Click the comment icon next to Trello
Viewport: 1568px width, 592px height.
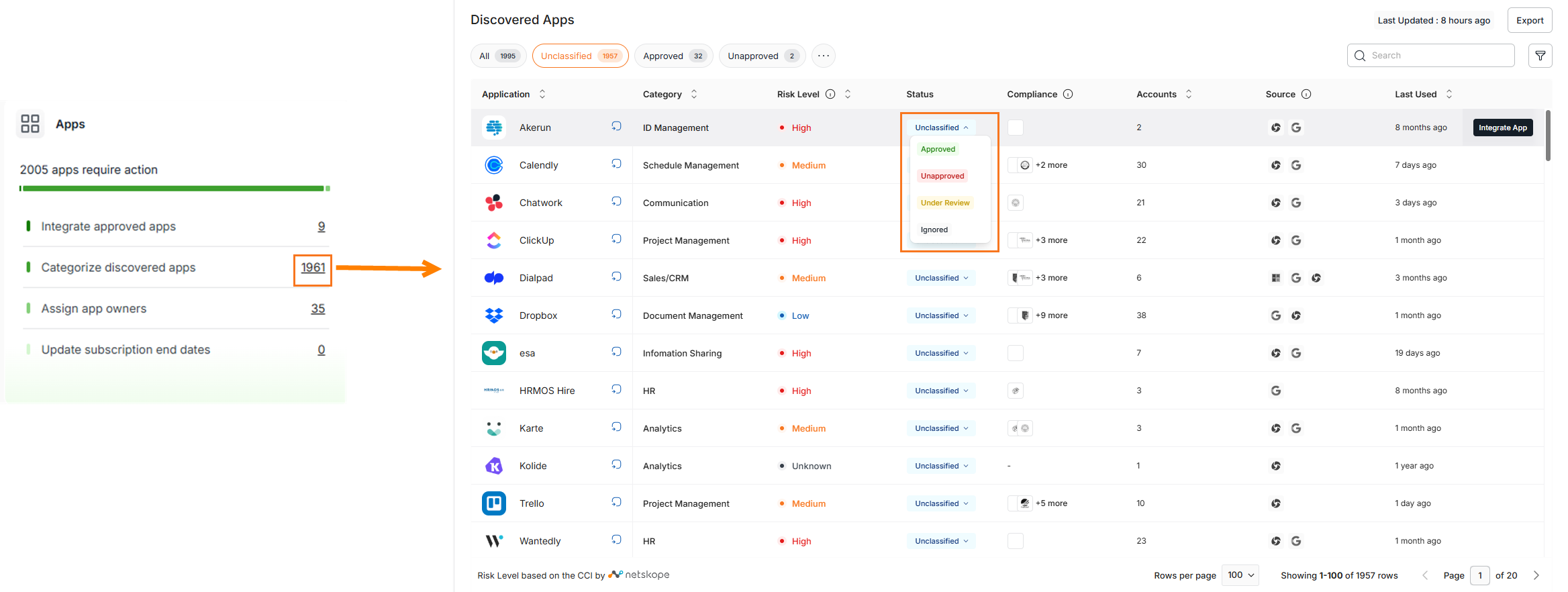[616, 502]
